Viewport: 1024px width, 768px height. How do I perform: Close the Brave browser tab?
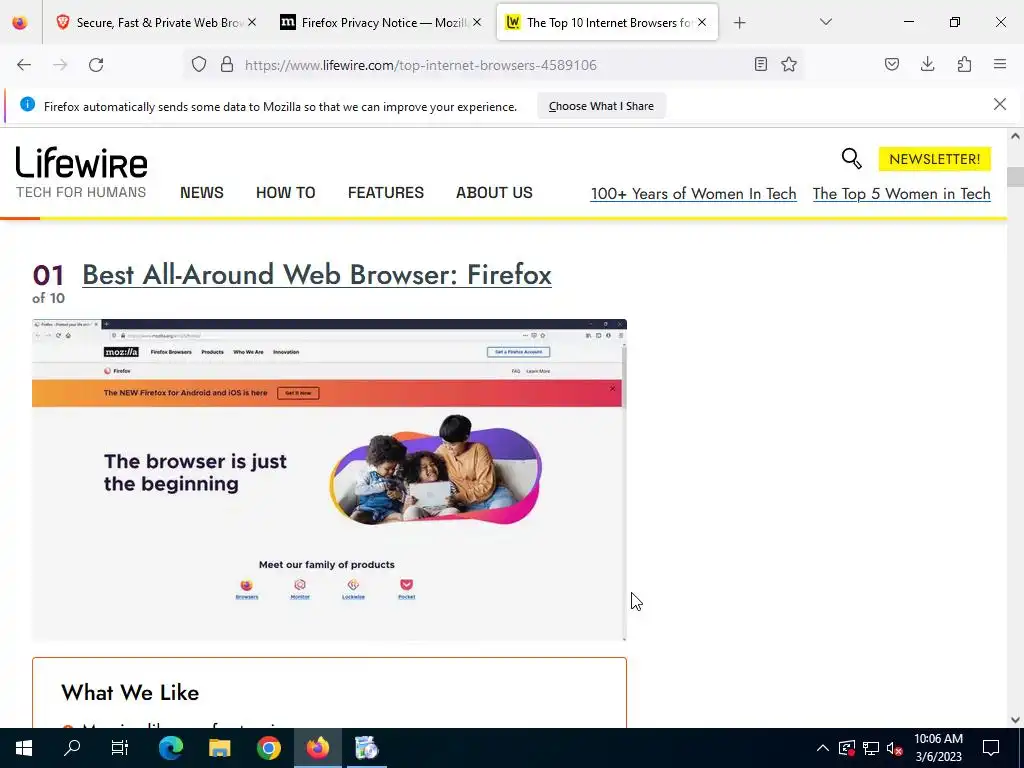252,22
